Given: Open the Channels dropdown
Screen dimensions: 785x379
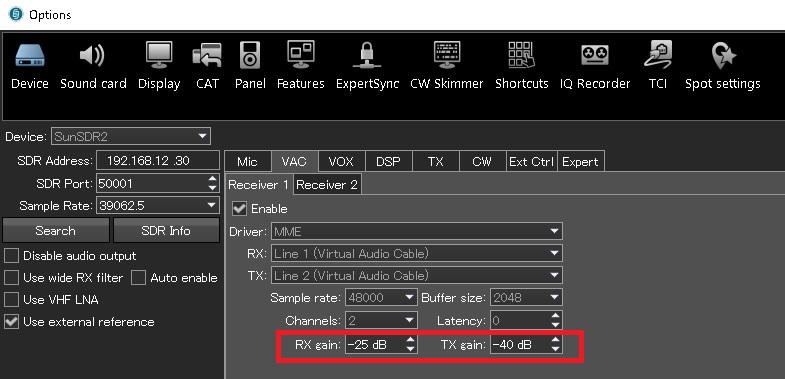Looking at the screenshot, I should tap(381, 320).
